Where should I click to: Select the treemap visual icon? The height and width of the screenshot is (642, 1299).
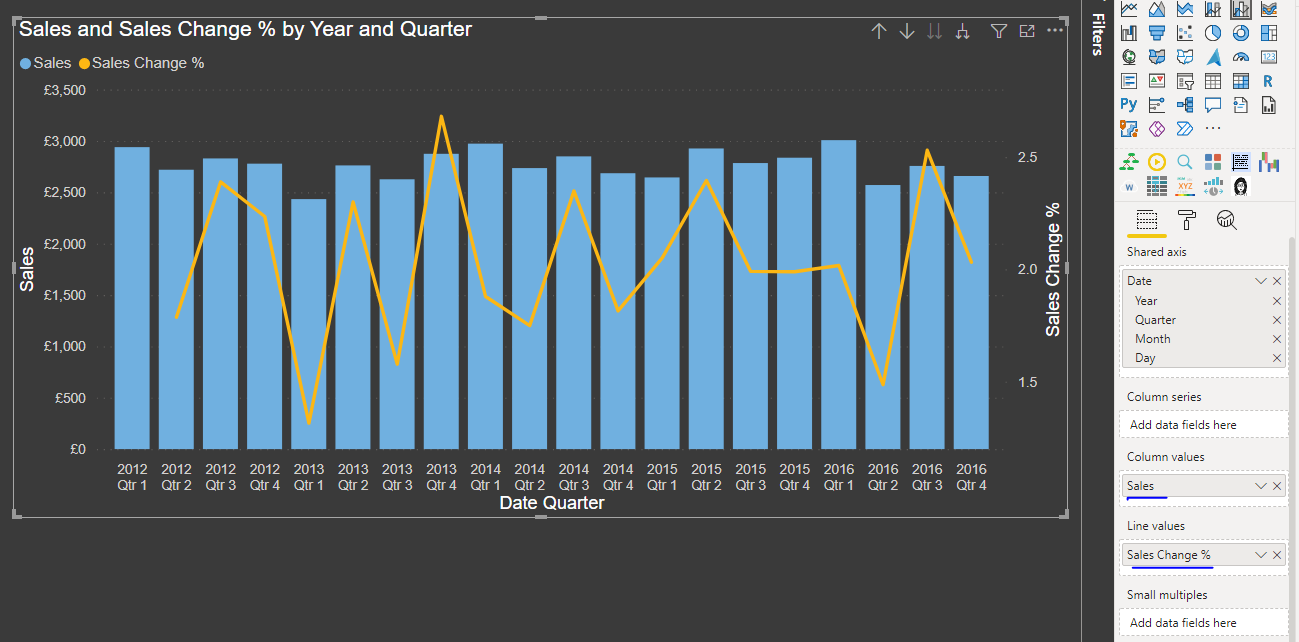(x=1269, y=33)
